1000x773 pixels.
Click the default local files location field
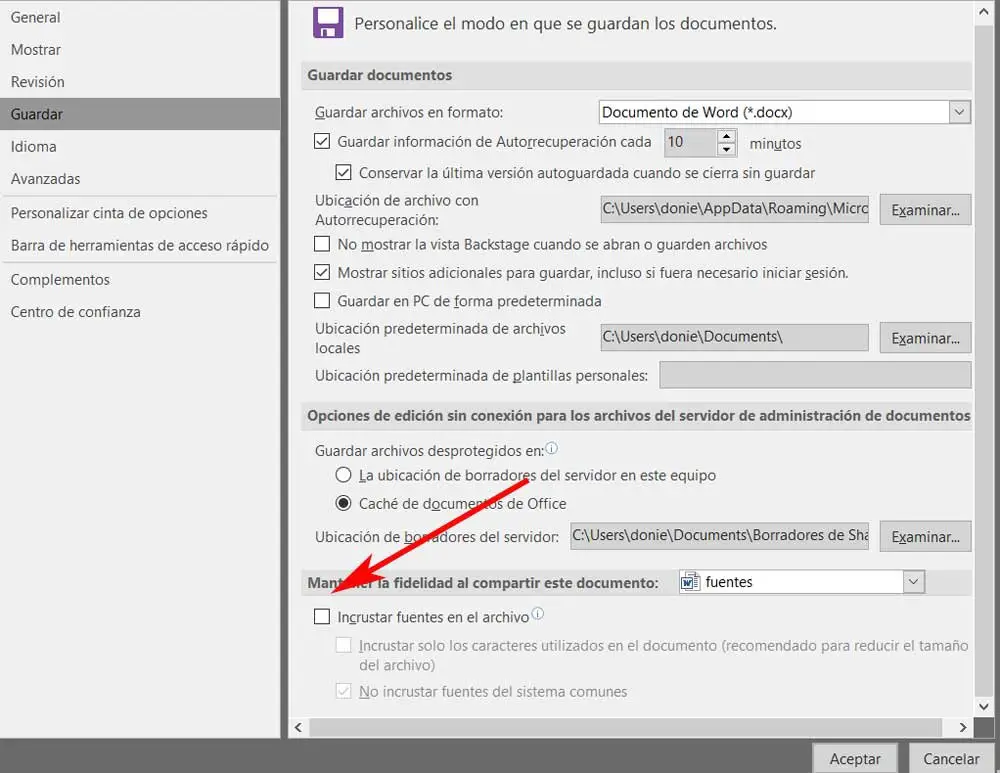pos(734,337)
